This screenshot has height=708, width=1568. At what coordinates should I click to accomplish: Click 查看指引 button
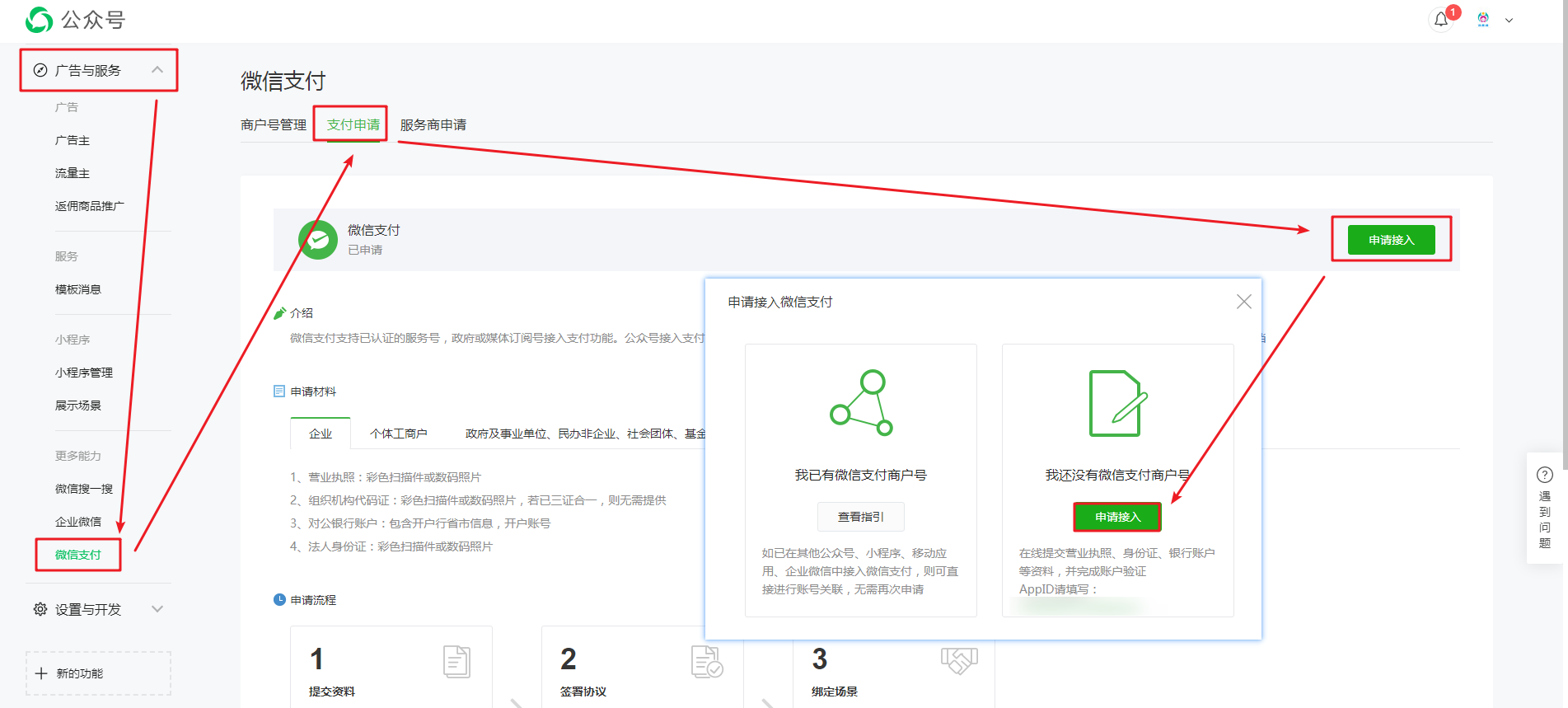[861, 517]
